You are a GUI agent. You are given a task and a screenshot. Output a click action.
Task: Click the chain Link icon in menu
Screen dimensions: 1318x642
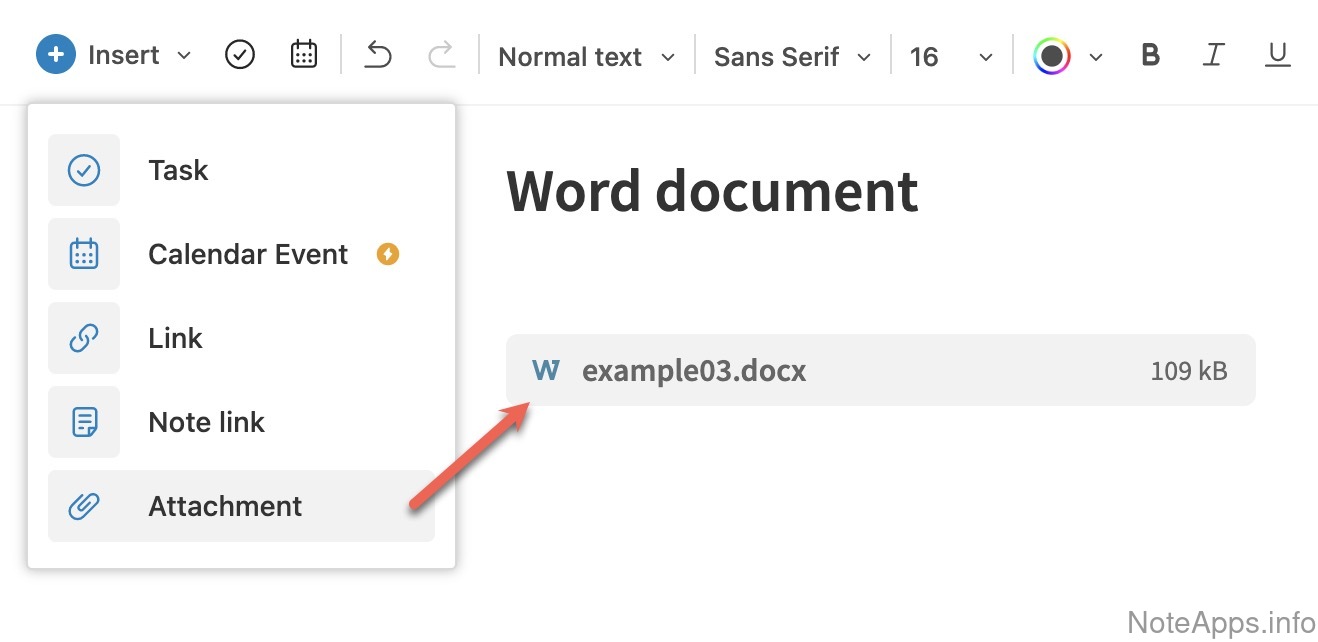point(84,338)
